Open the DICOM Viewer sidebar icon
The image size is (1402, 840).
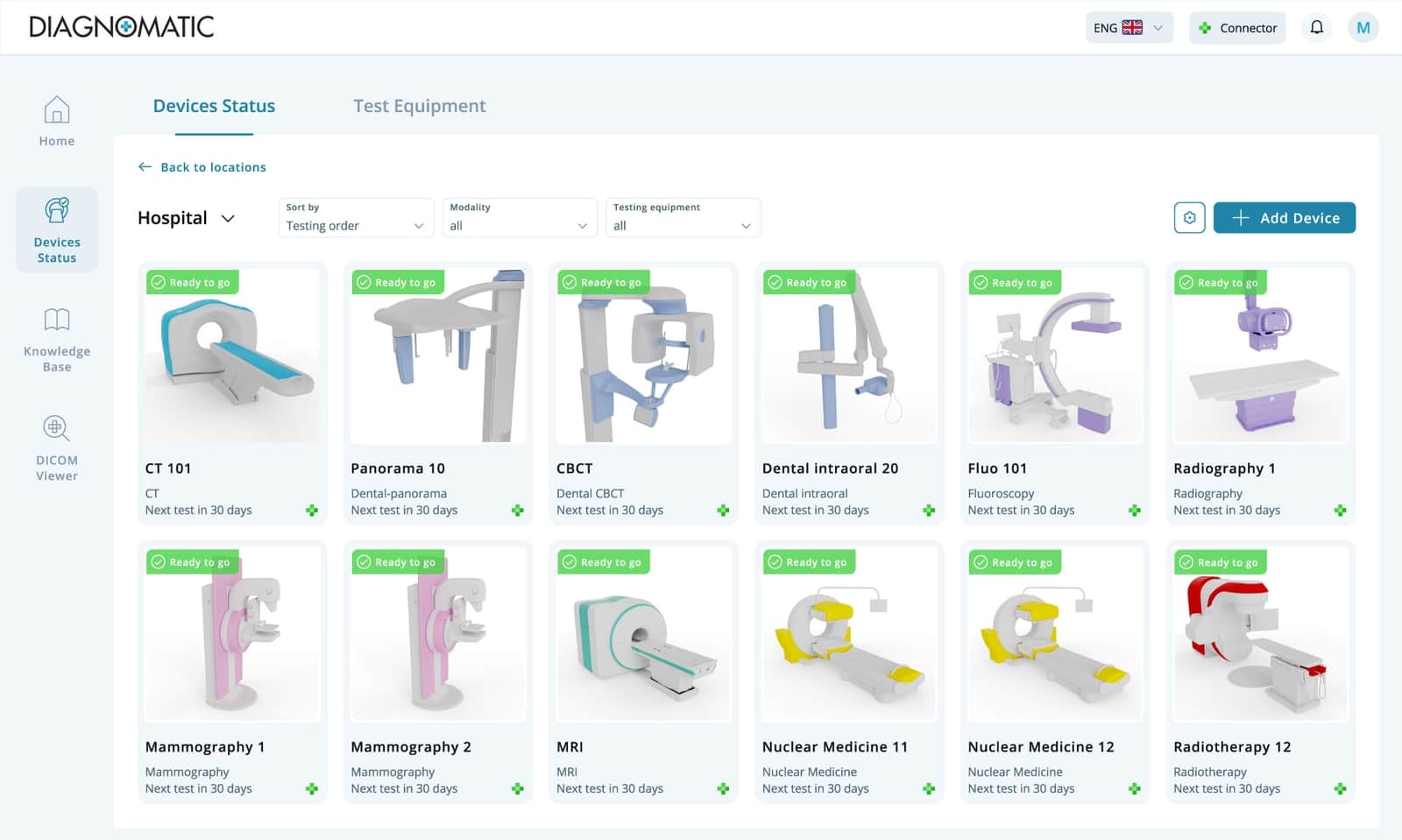tap(56, 447)
